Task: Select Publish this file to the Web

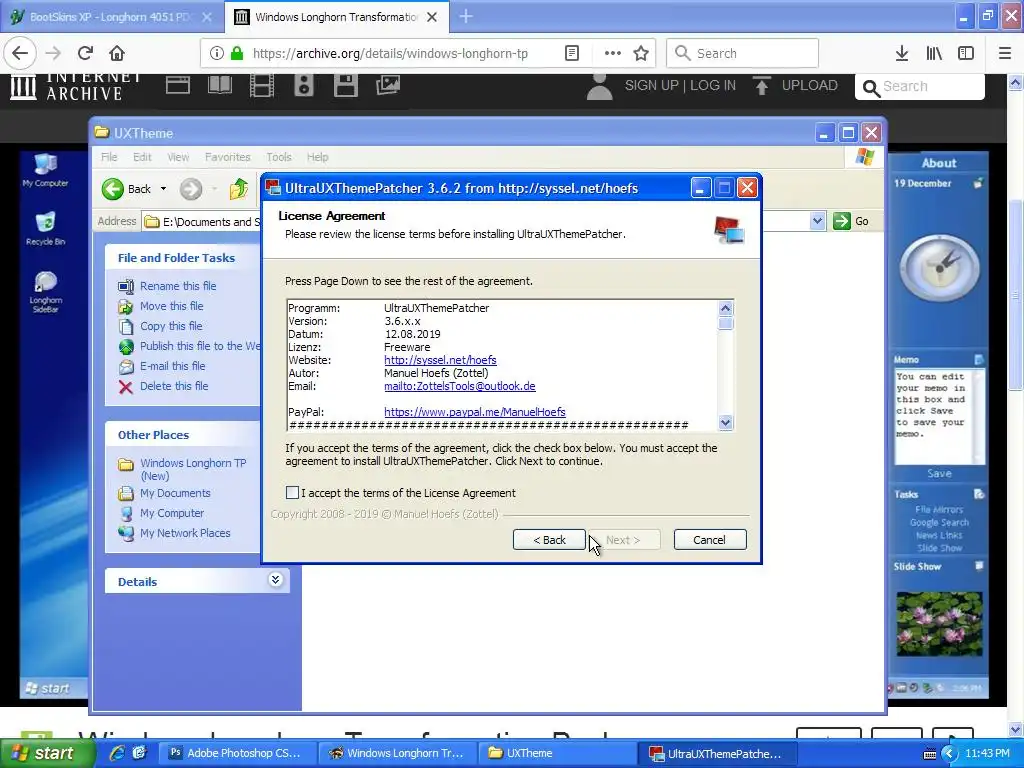Action: (200, 346)
